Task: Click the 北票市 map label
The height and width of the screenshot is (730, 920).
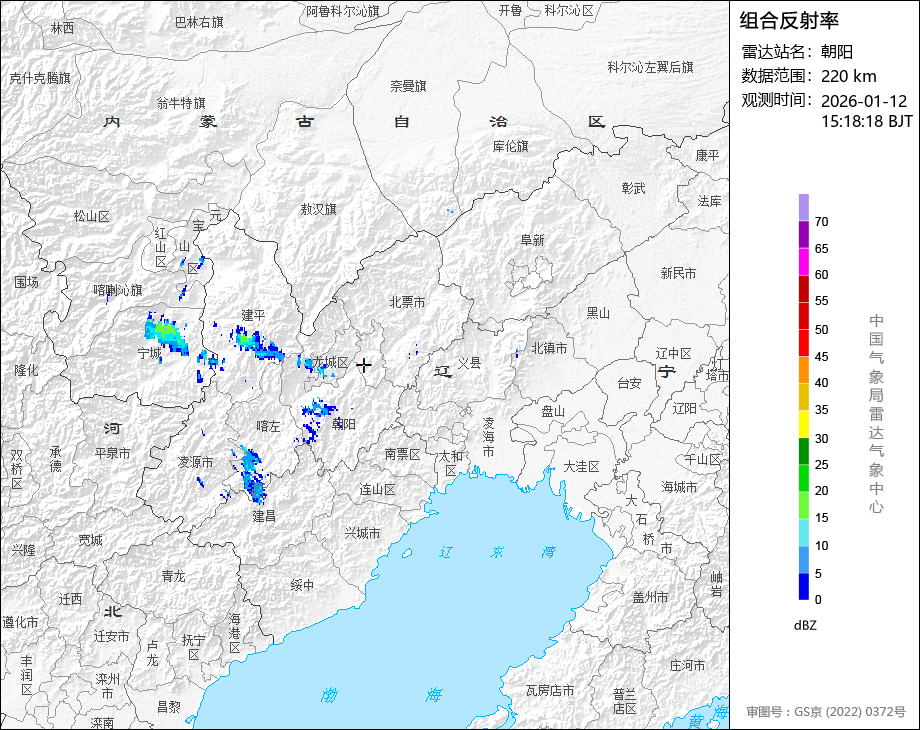Action: coord(407,302)
